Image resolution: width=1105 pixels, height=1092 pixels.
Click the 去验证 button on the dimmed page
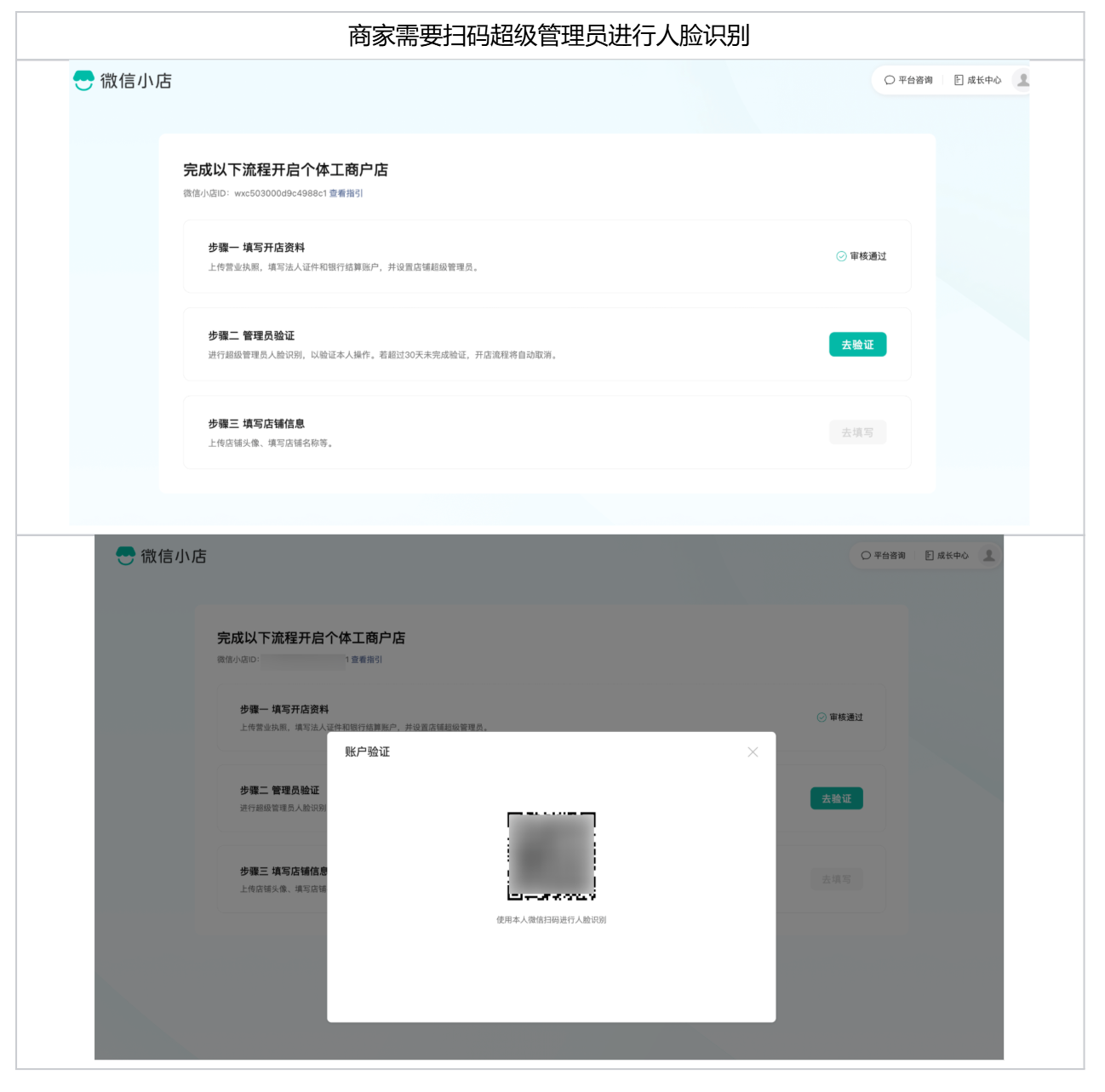click(837, 798)
